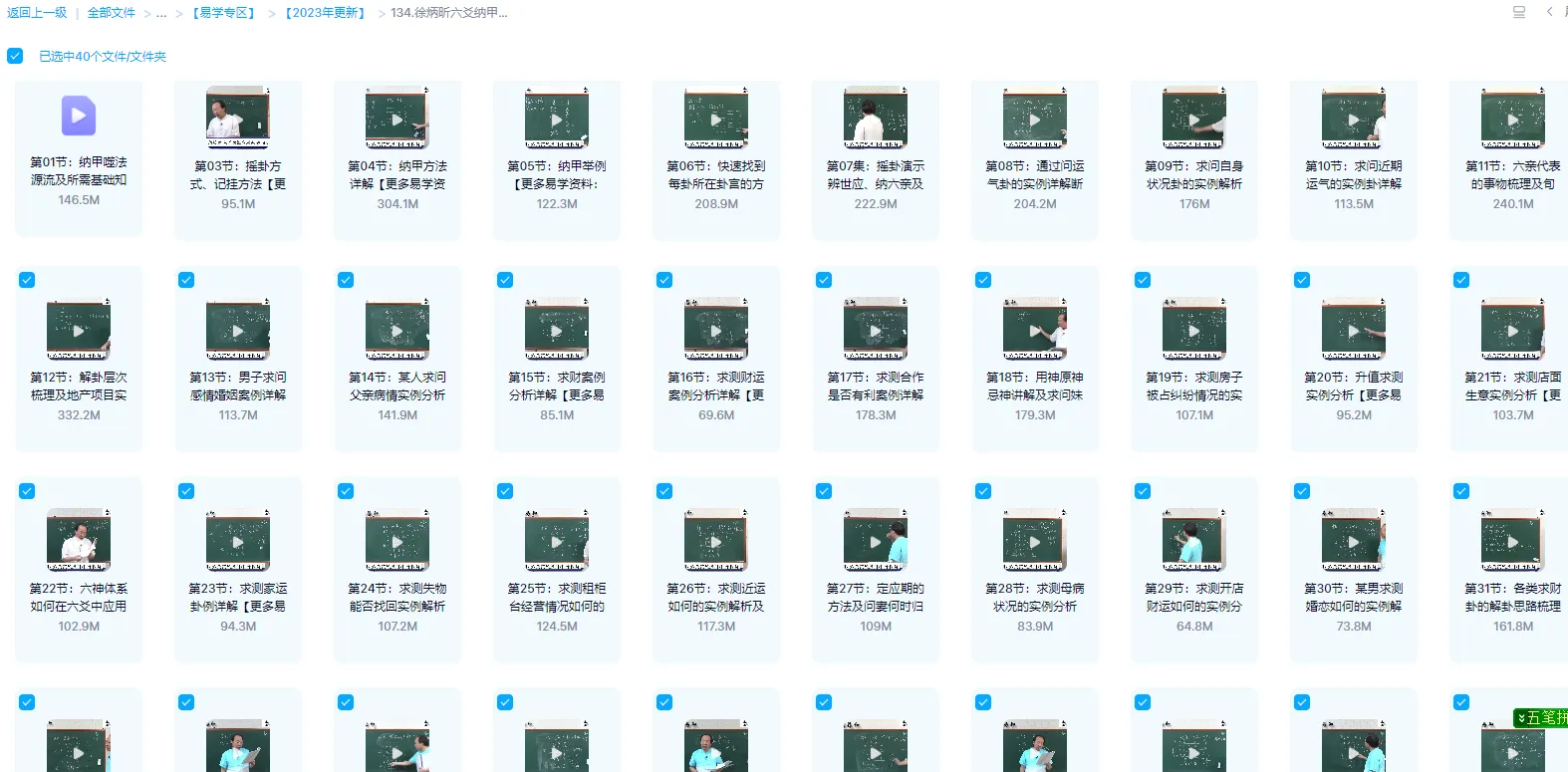Open the 第06节 快速找到 video thumbnail

tap(716, 118)
